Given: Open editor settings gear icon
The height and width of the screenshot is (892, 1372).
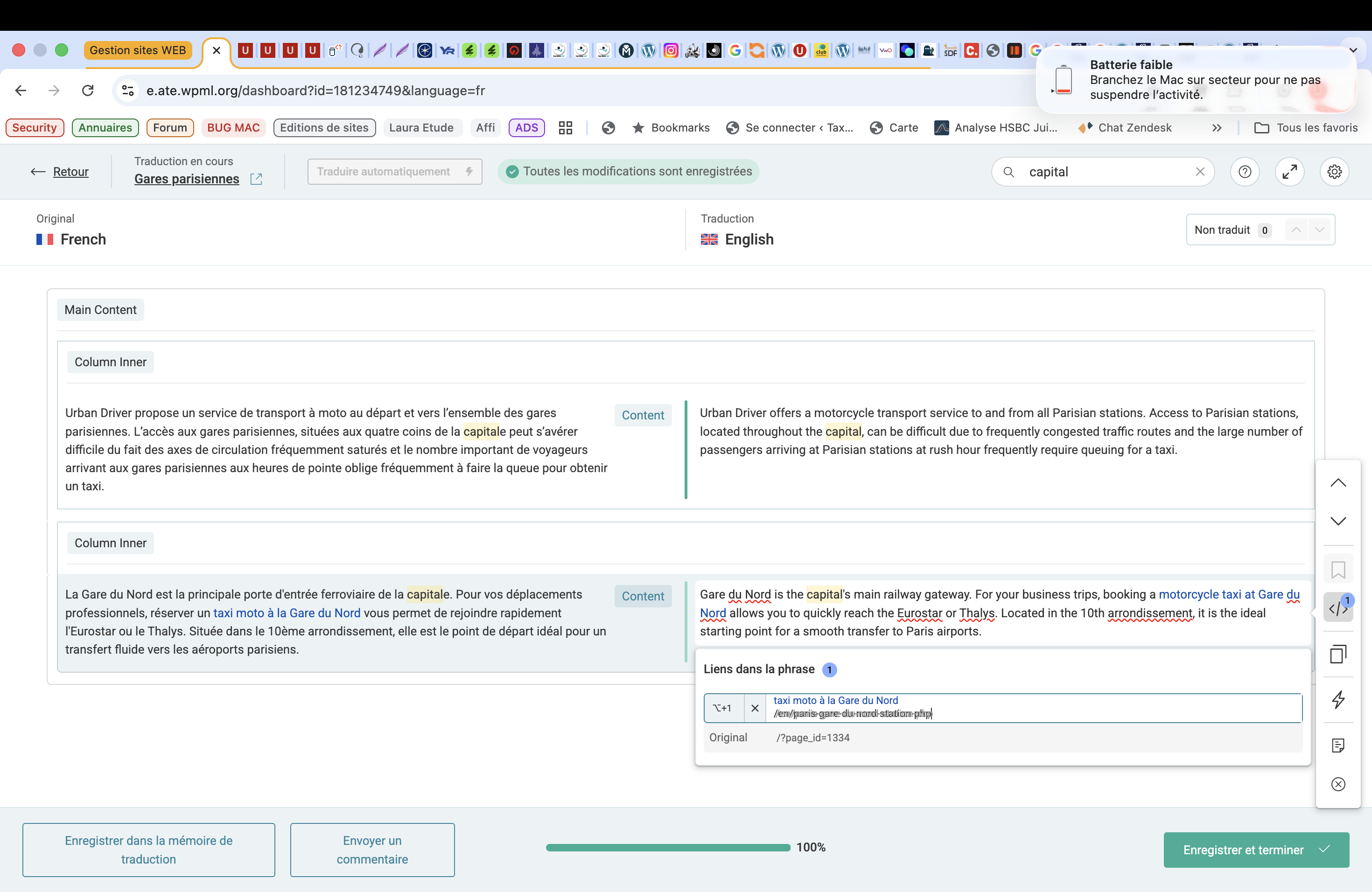Looking at the screenshot, I should point(1334,172).
